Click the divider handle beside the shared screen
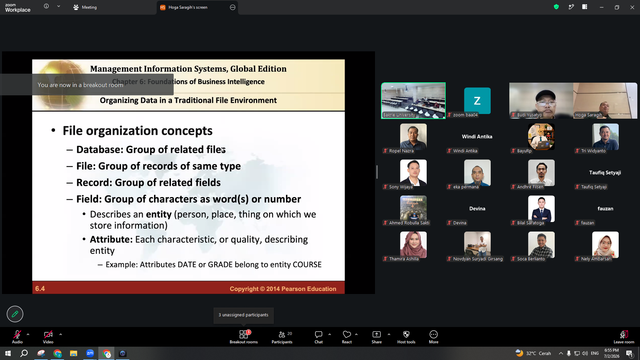Screen dimensions: 640x360 (377, 172)
